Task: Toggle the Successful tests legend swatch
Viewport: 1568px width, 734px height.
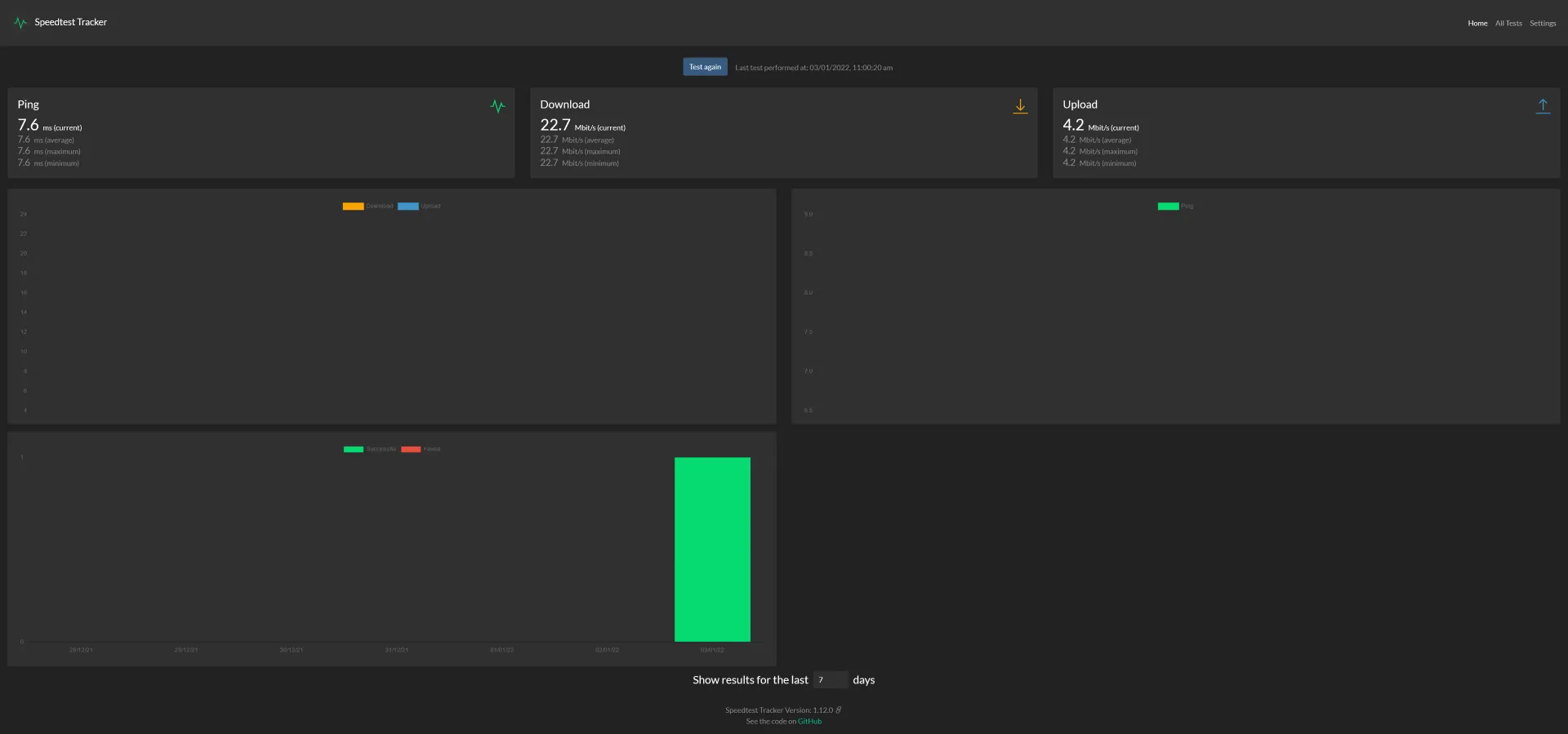Action: (354, 449)
